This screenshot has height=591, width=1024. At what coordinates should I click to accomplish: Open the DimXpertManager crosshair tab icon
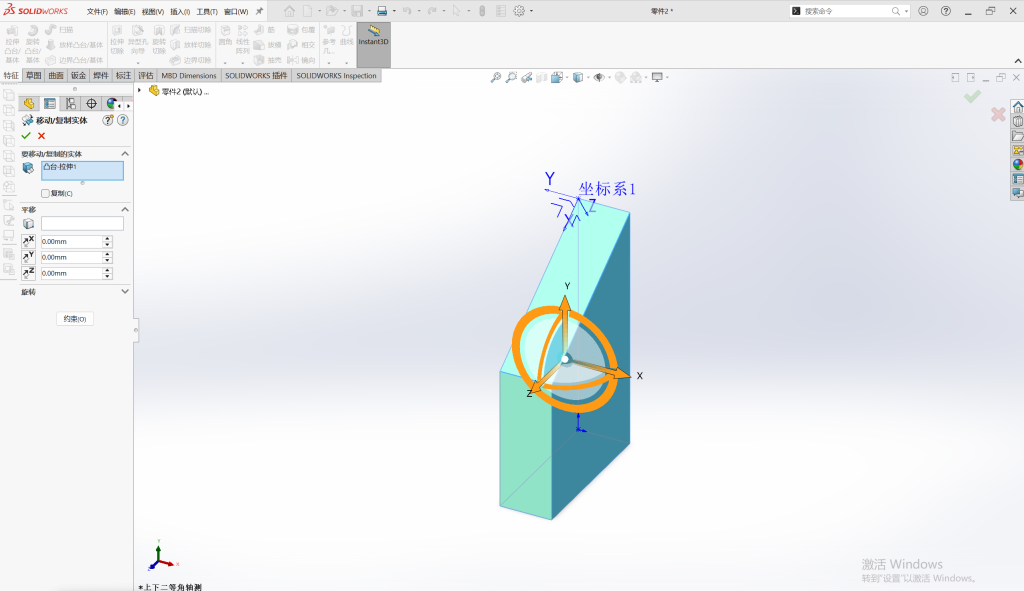click(91, 104)
